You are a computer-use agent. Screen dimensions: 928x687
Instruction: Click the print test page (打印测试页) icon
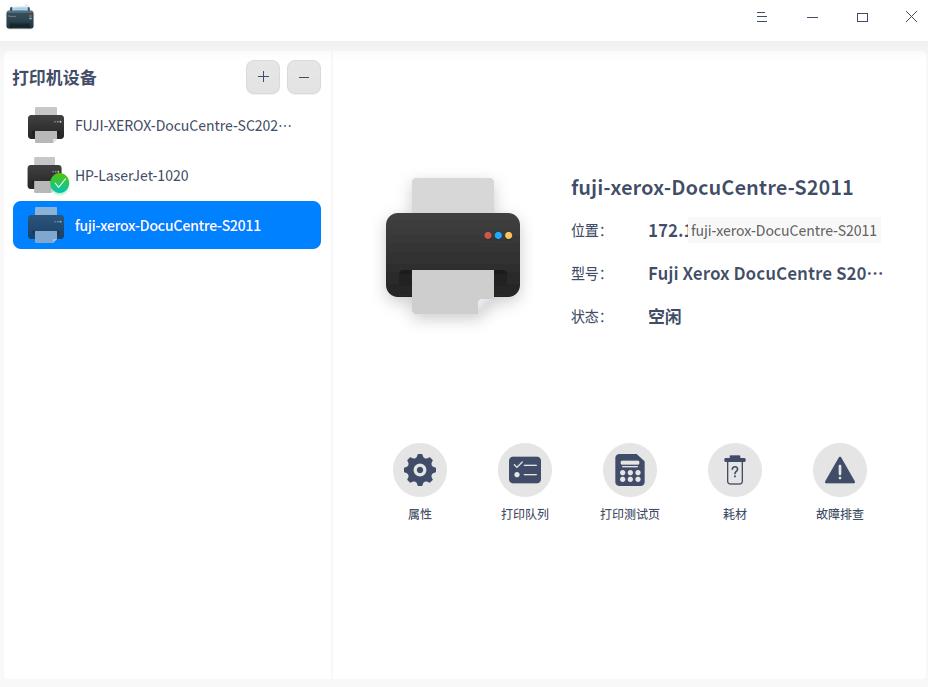pyautogui.click(x=630, y=470)
